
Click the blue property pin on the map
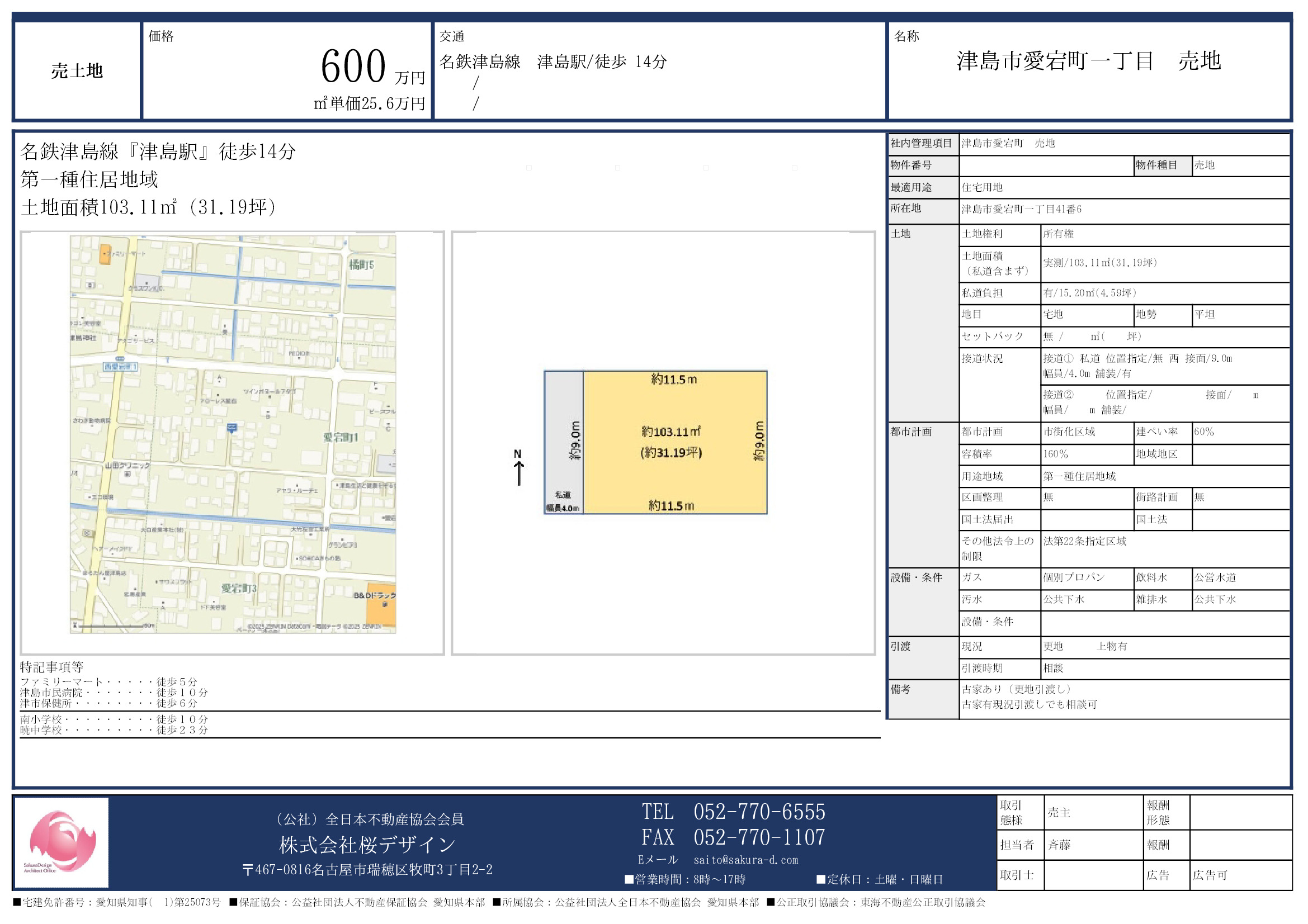pos(232,428)
